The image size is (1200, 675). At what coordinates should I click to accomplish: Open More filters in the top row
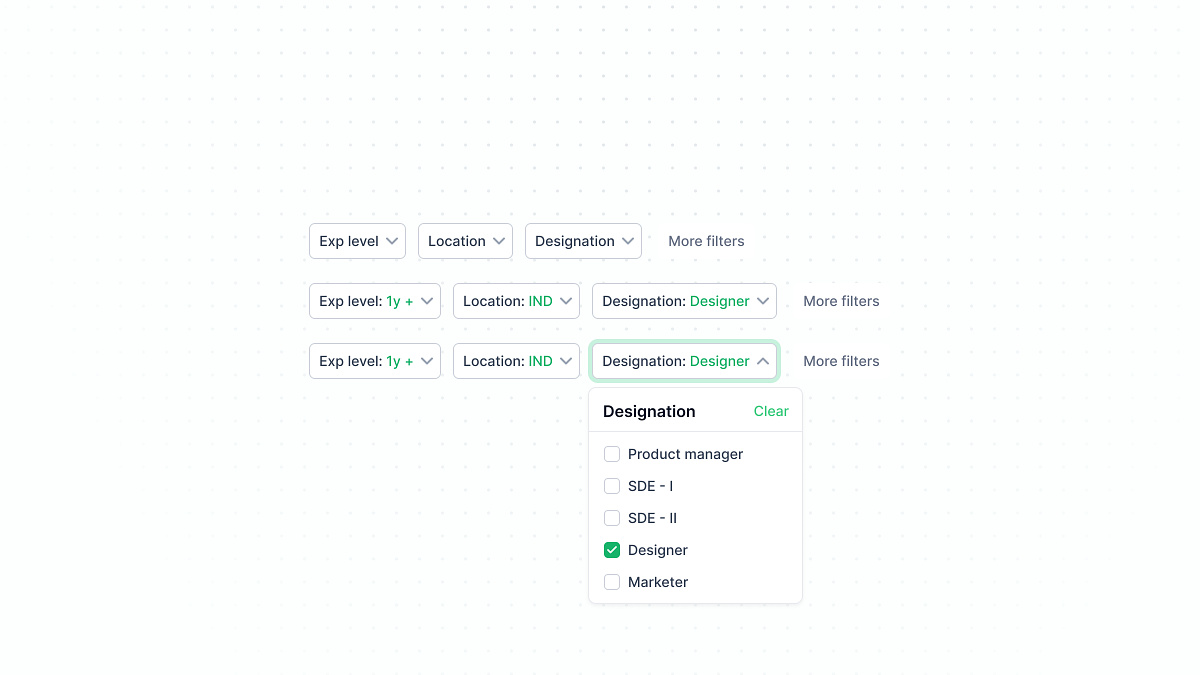pyautogui.click(x=706, y=240)
